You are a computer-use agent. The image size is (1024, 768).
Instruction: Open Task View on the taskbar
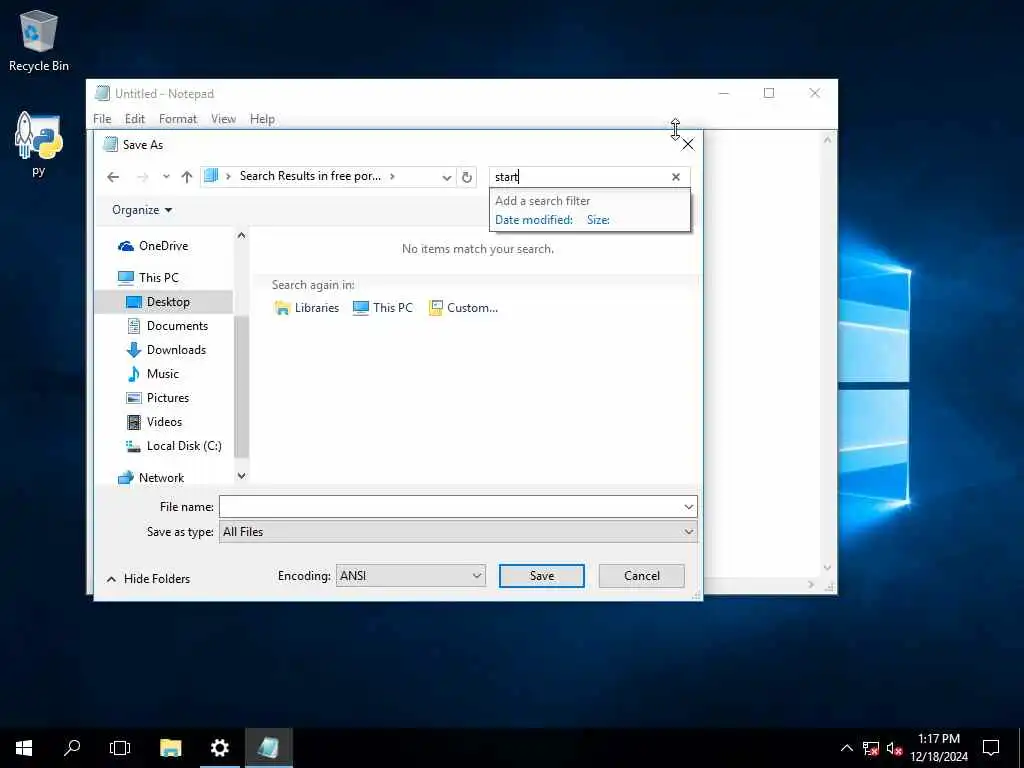tap(120, 748)
